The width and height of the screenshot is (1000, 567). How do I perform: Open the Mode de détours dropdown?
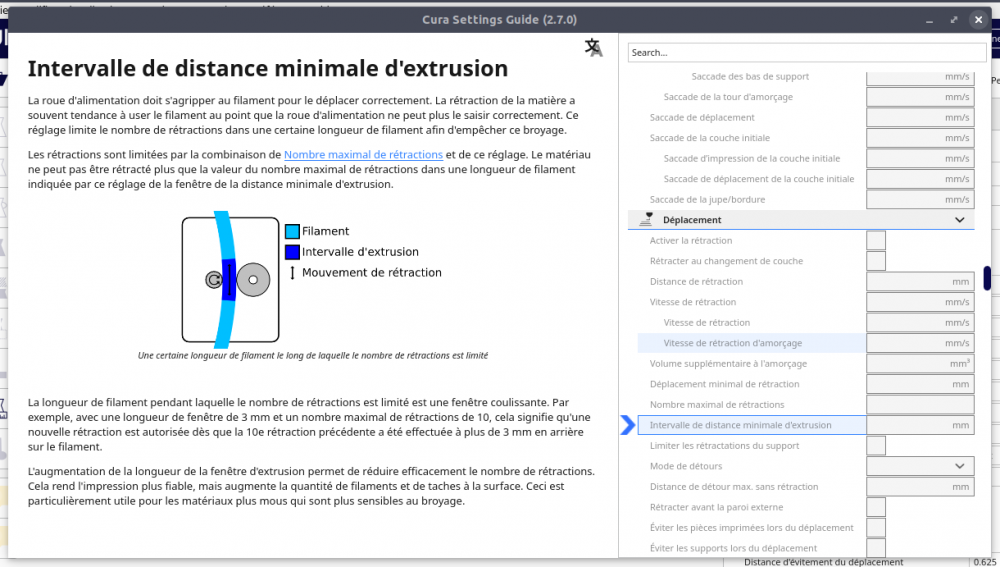[920, 466]
